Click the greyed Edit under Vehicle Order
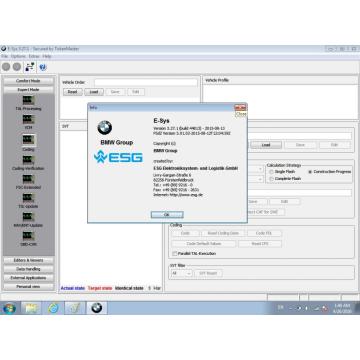The height and width of the screenshot is (360, 360). 136,92
